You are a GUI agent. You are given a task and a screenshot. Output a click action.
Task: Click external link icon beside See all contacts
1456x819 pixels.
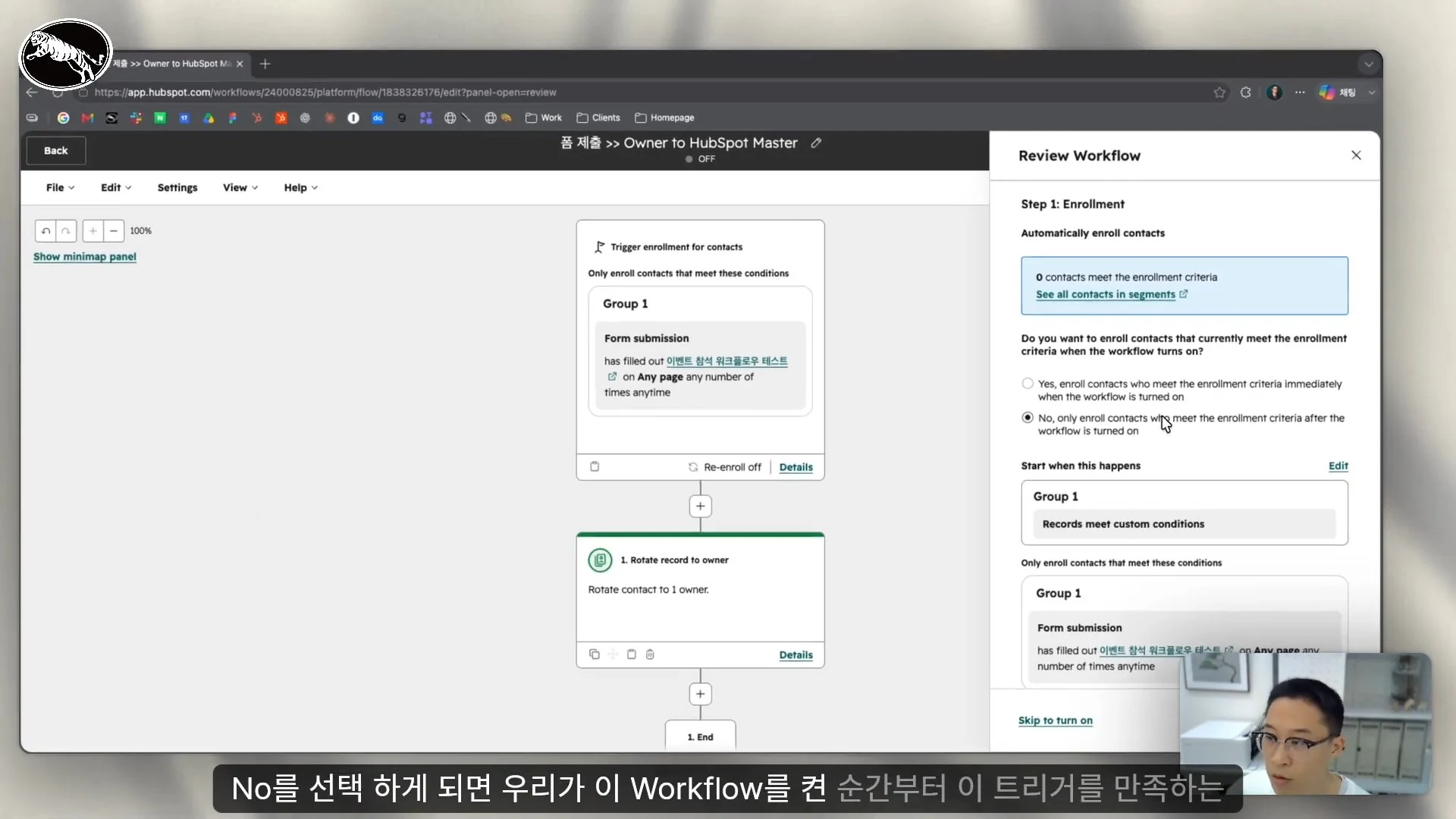[x=1184, y=294]
